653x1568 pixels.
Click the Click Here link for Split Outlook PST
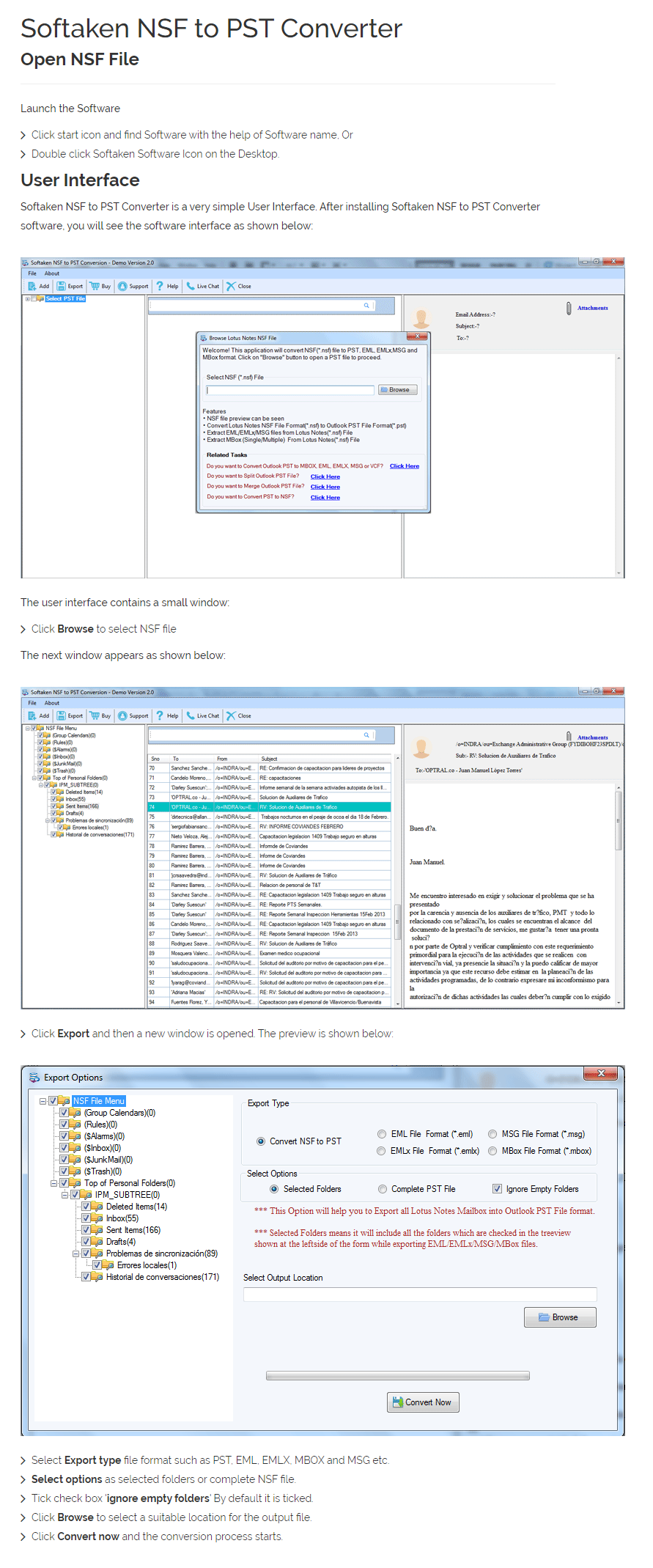325,476
